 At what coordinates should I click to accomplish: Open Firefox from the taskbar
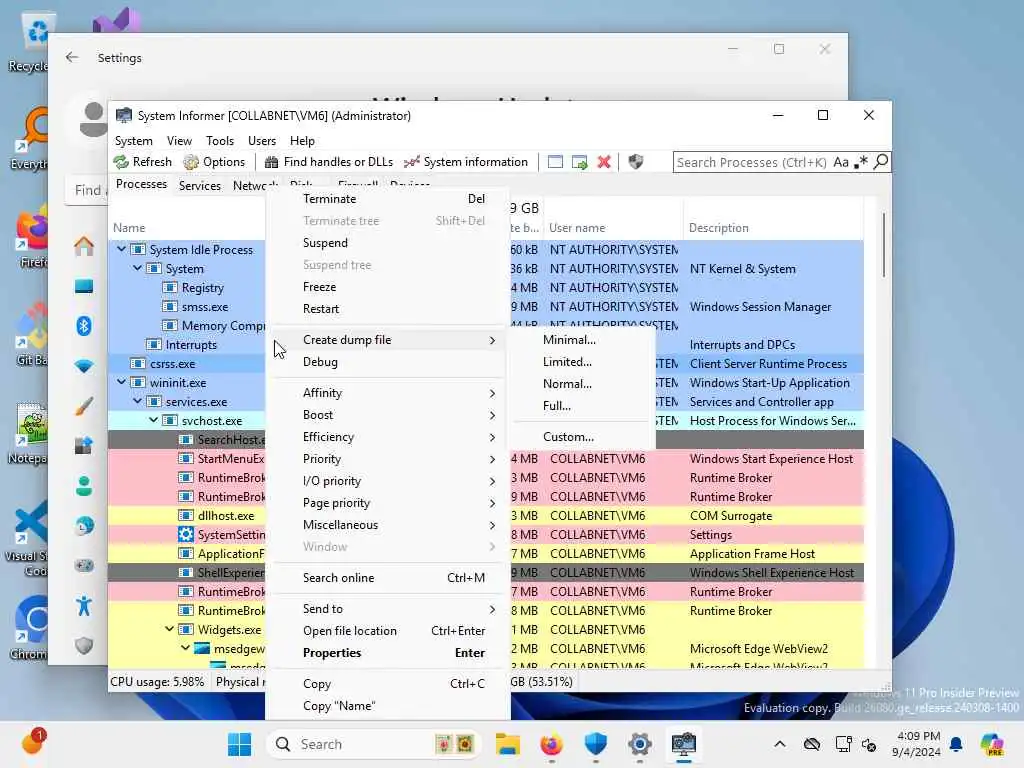[551, 744]
